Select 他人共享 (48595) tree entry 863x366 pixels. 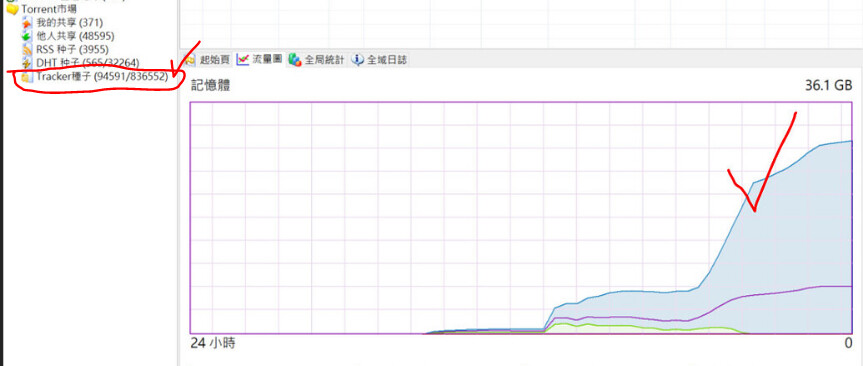[x=75, y=36]
